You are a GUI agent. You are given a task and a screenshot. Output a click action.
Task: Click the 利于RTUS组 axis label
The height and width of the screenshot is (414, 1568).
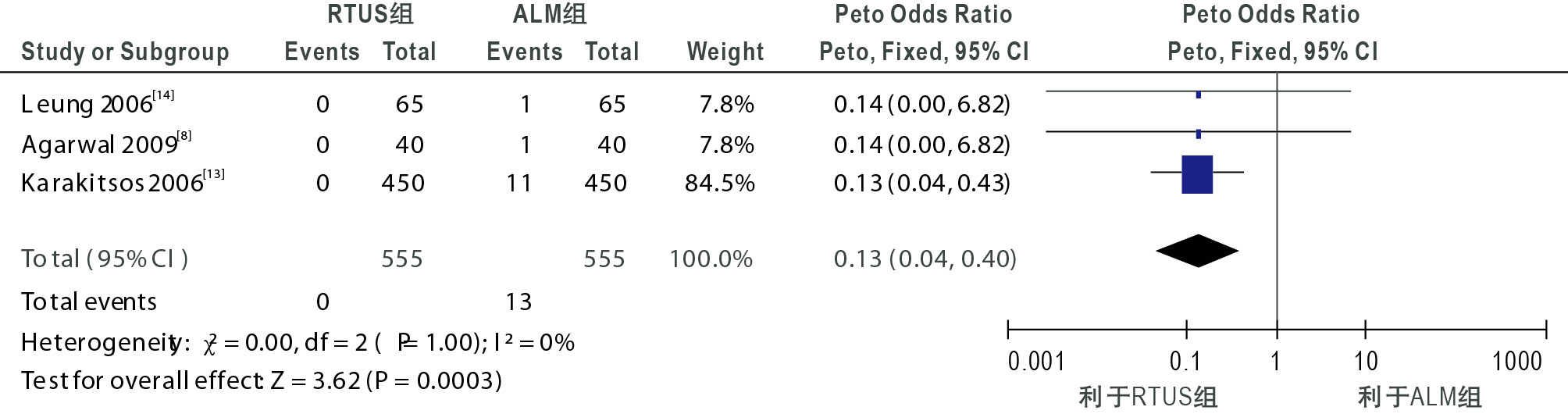coord(1148,397)
